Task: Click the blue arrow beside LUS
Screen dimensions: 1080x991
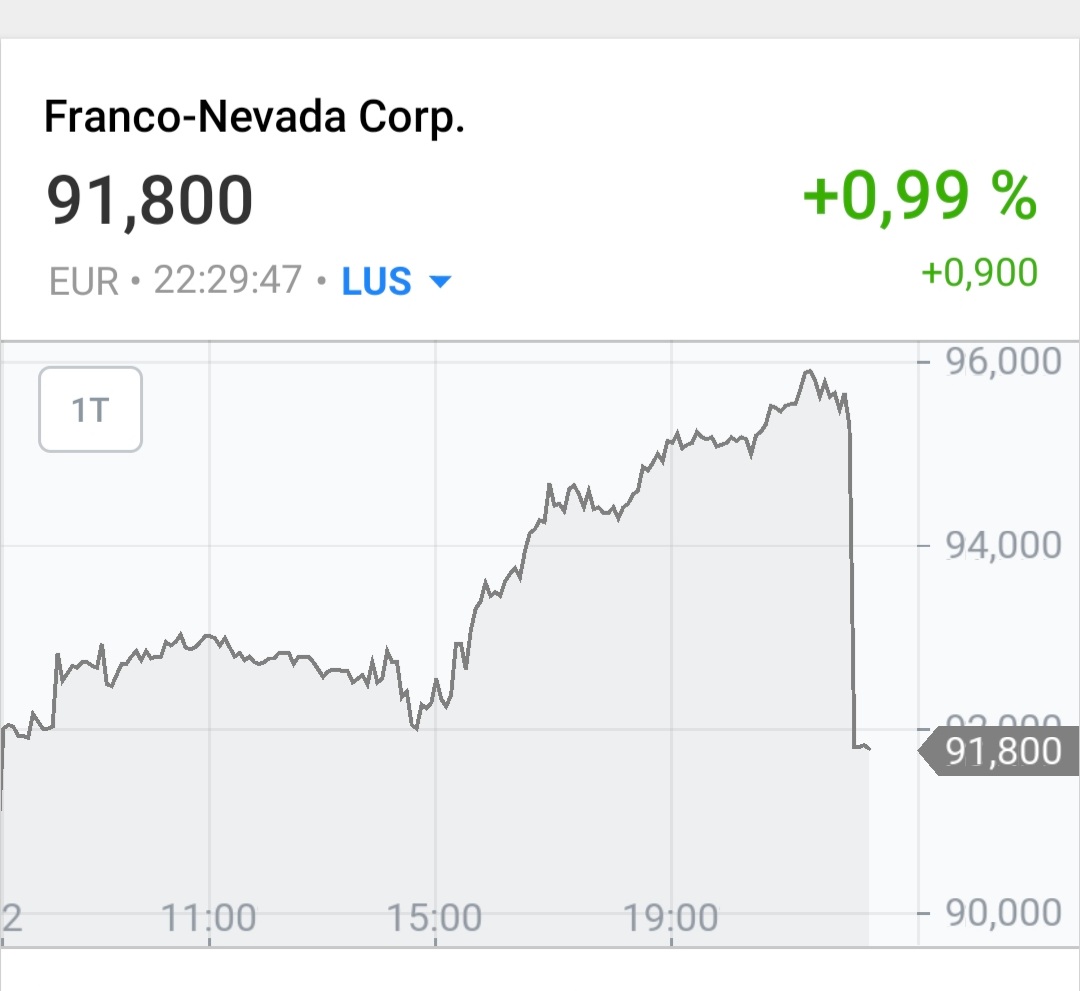Action: [x=440, y=283]
